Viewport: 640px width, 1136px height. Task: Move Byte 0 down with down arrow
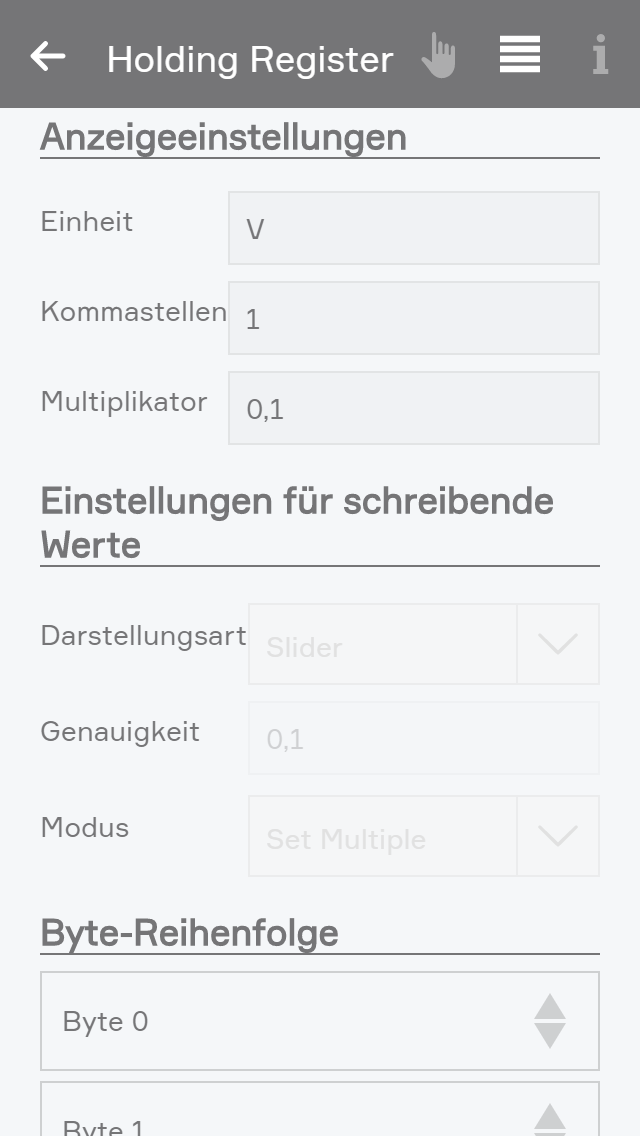(550, 1036)
